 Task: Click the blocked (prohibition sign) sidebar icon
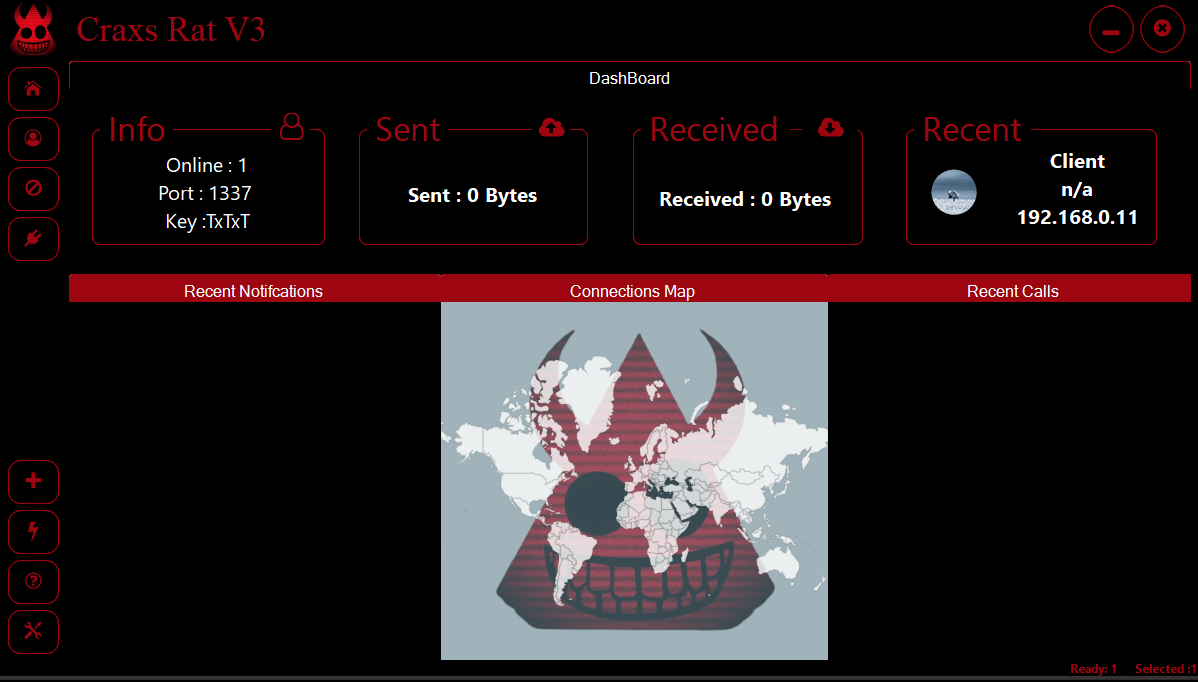click(x=33, y=188)
